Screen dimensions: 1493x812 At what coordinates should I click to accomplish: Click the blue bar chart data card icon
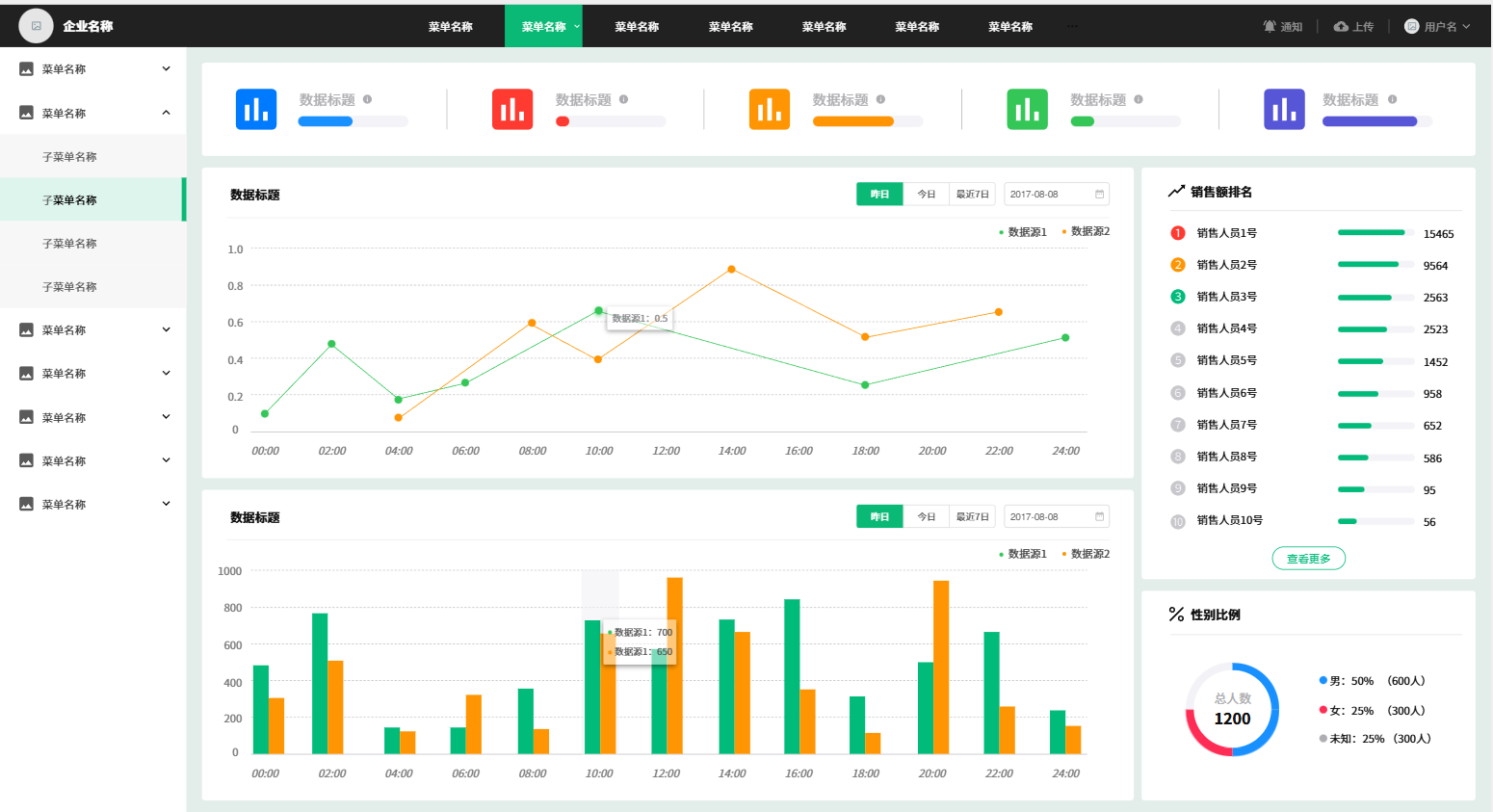tap(256, 109)
